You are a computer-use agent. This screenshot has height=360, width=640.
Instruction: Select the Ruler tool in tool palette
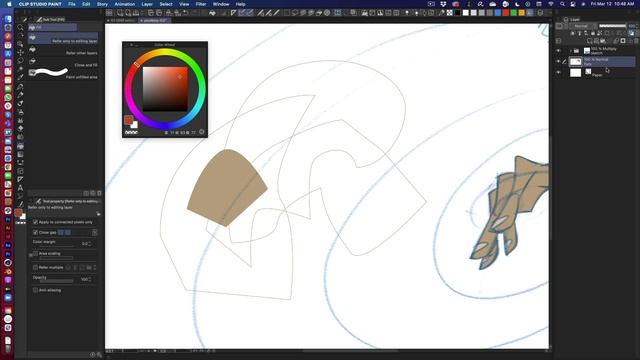20,180
